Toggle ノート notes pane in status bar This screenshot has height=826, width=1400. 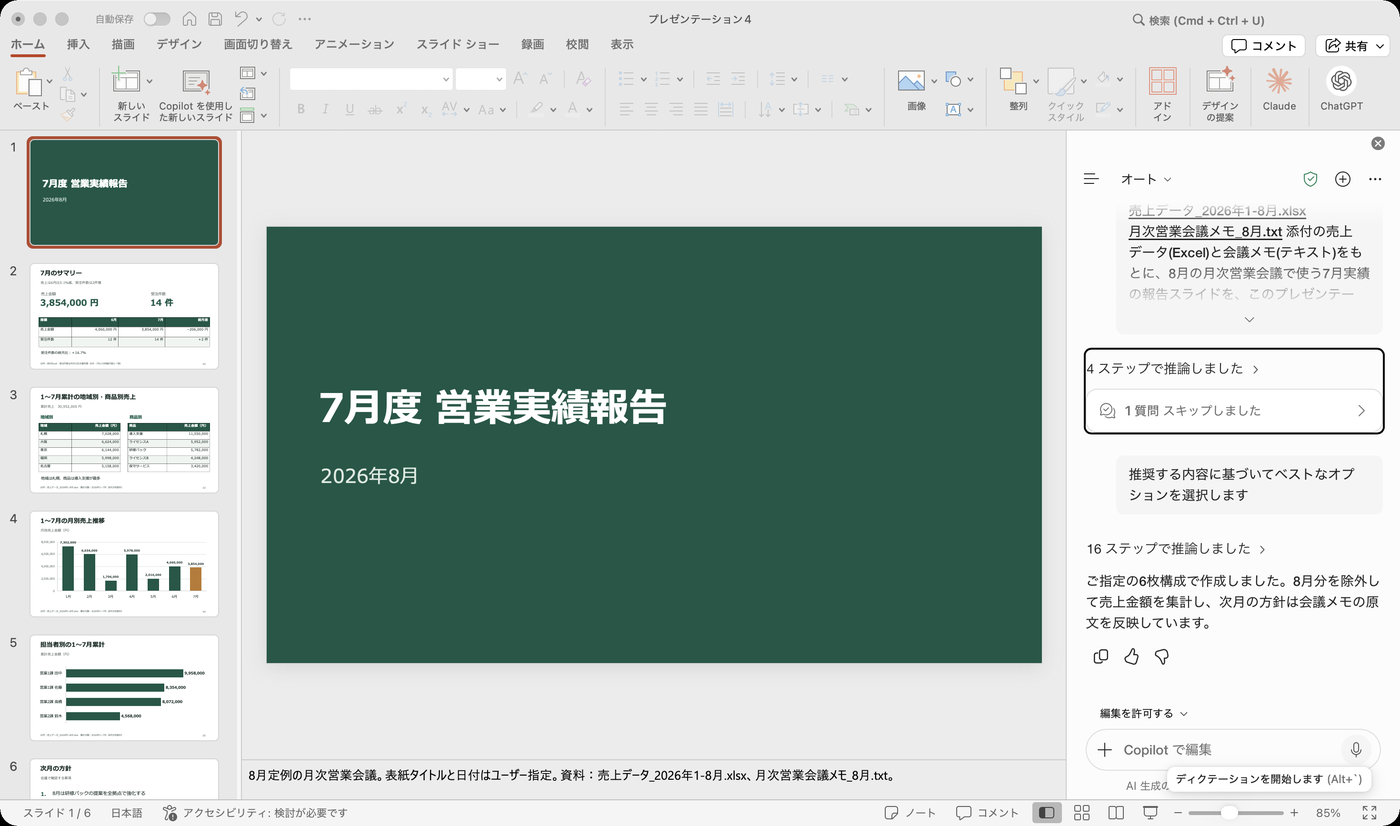(x=910, y=813)
